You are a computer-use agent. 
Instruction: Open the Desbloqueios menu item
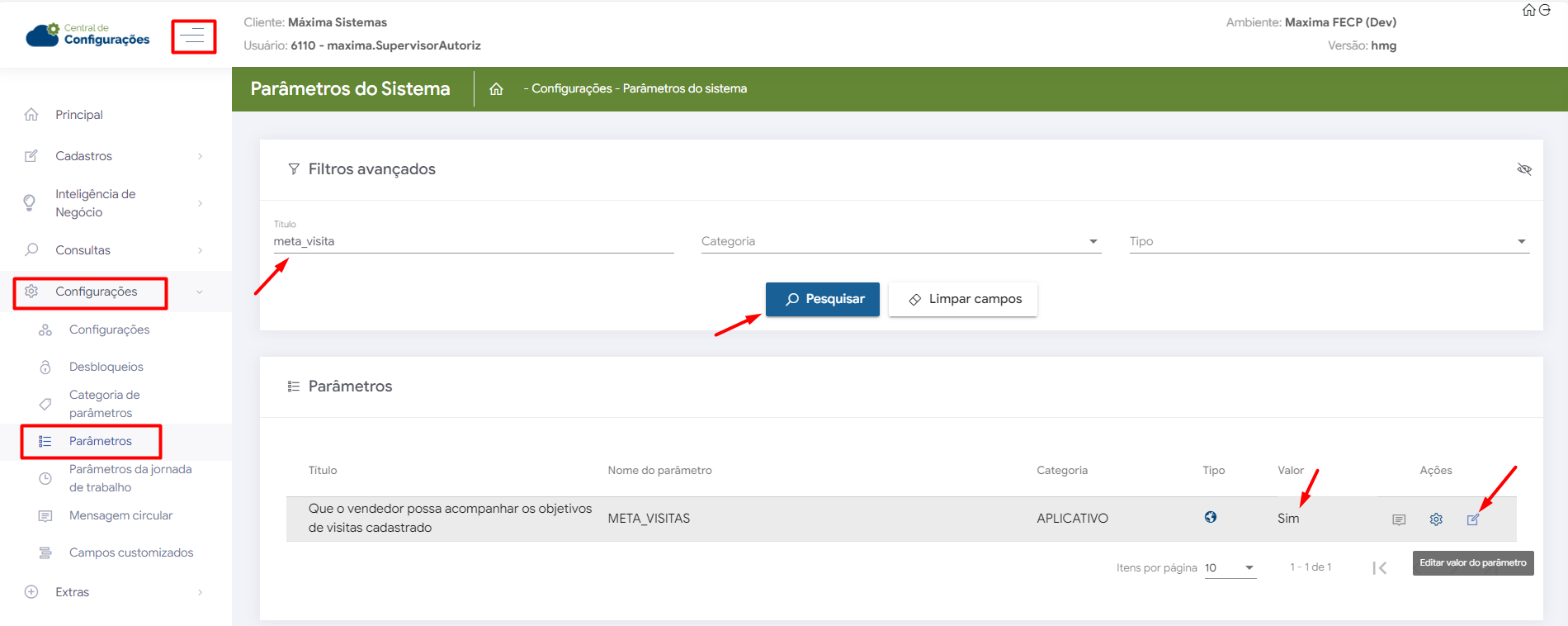coord(106,367)
